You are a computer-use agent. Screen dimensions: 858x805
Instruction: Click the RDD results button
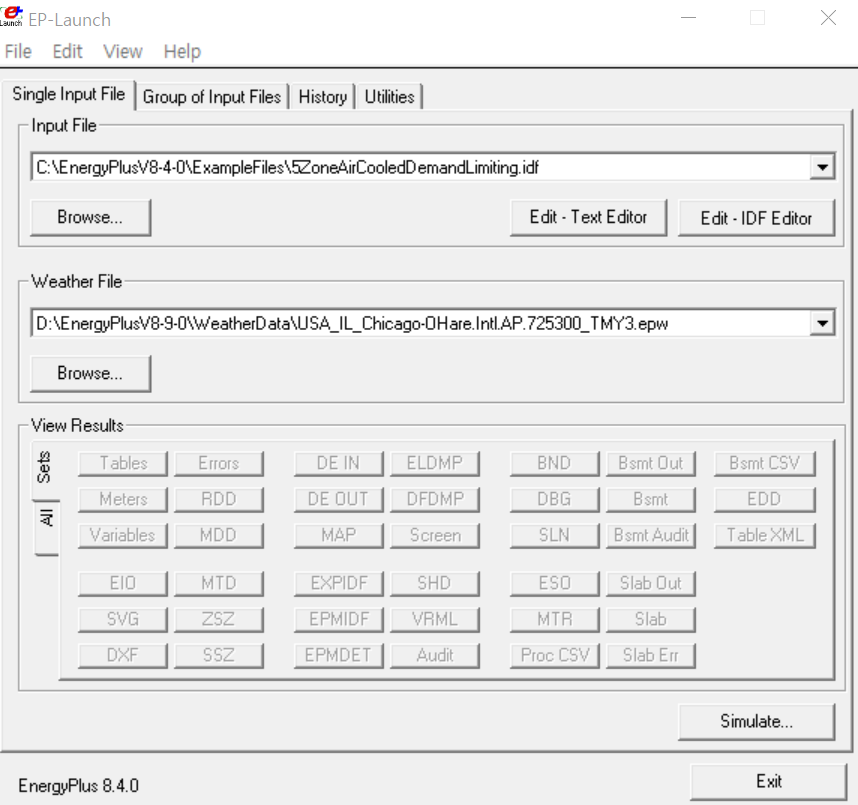[x=218, y=499]
